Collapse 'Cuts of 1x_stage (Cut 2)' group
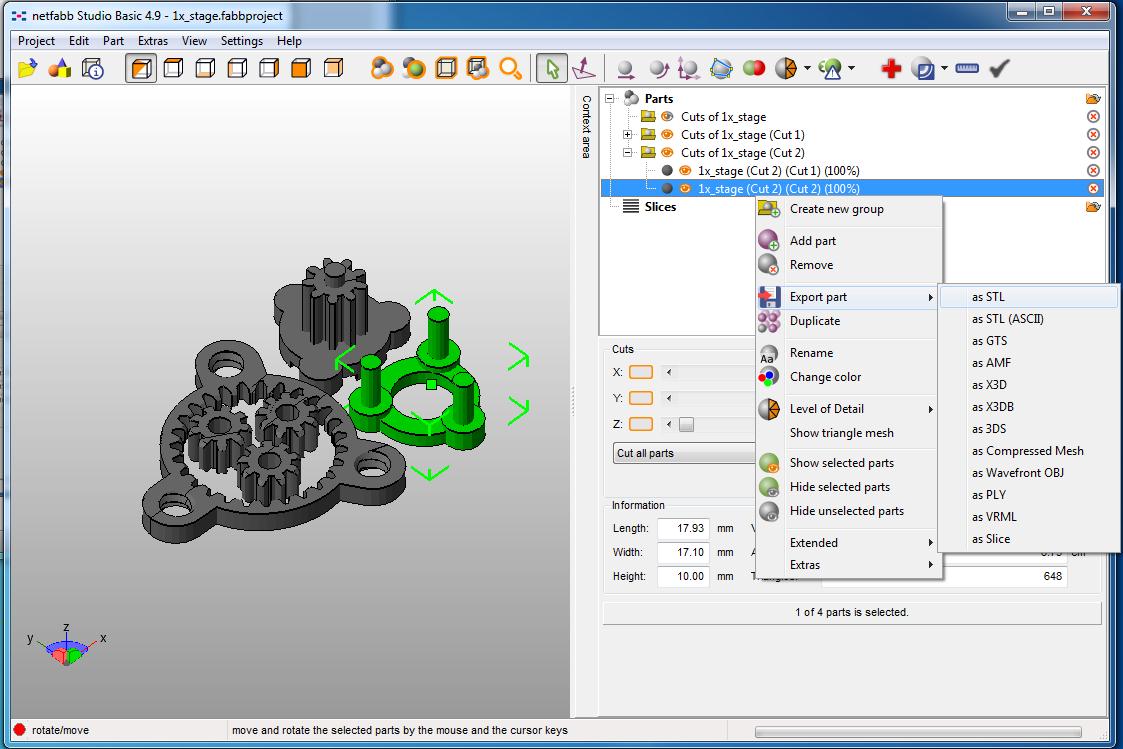Screen dimensions: 1123x749 click(x=627, y=153)
